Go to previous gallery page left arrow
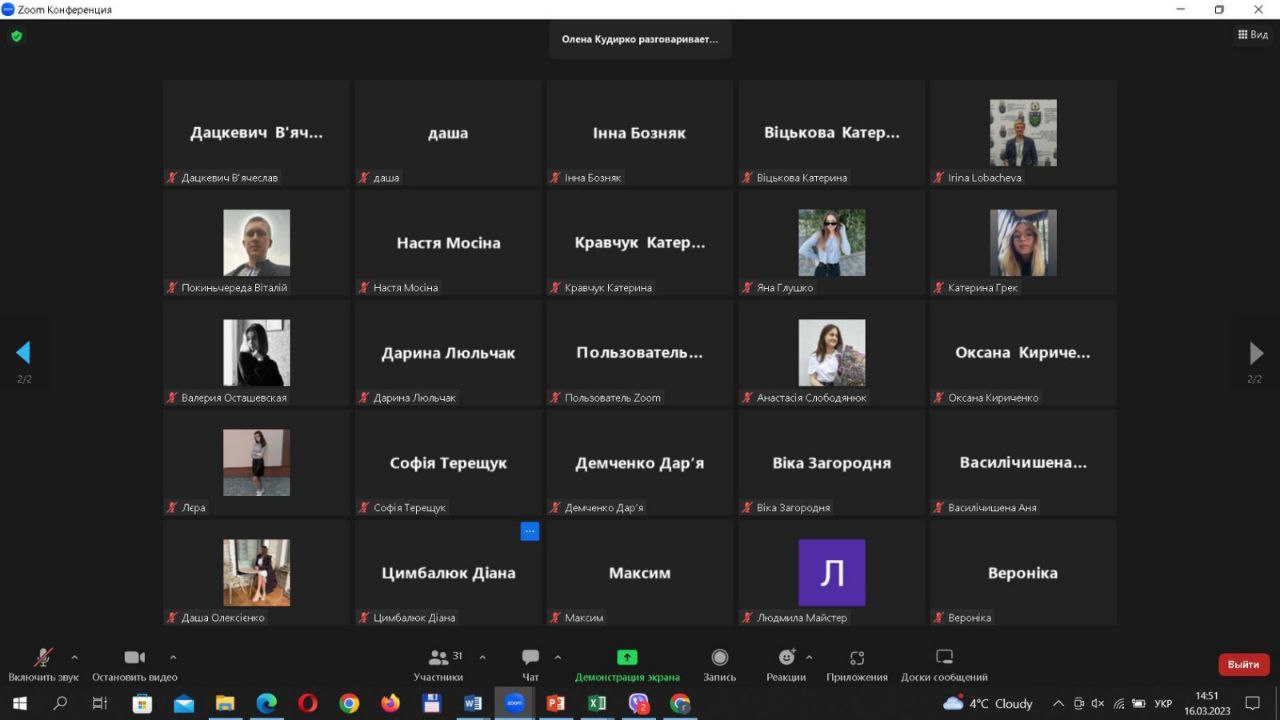Image resolution: width=1280 pixels, height=720 pixels. click(23, 353)
